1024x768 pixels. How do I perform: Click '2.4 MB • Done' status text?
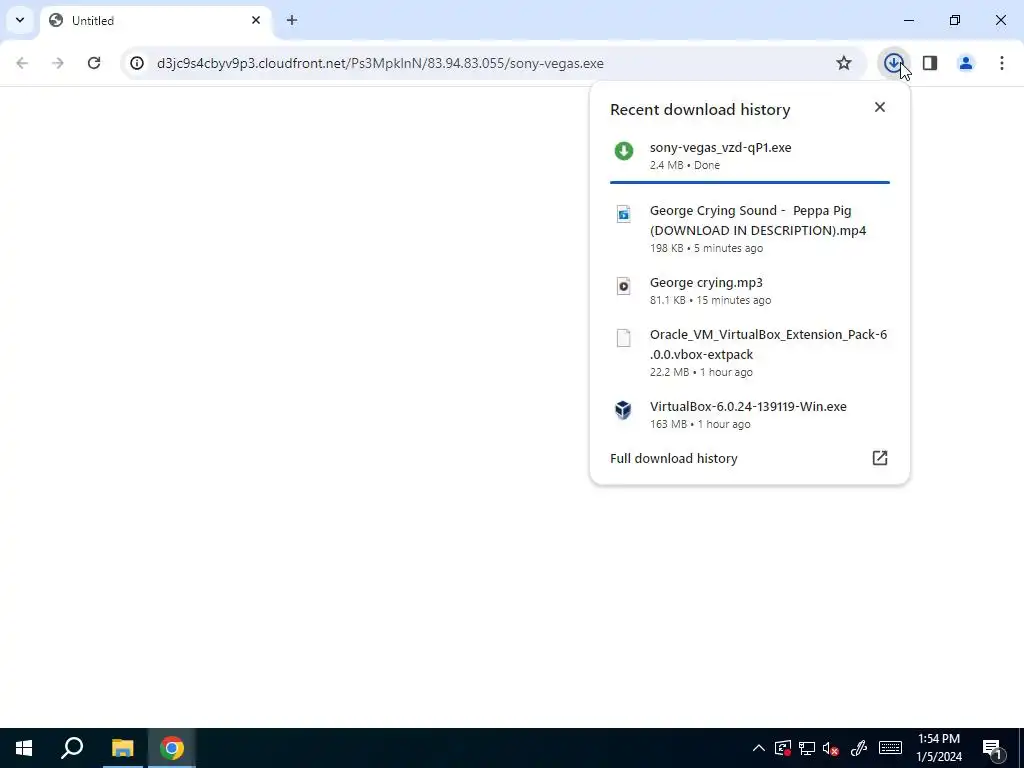pyautogui.click(x=684, y=165)
